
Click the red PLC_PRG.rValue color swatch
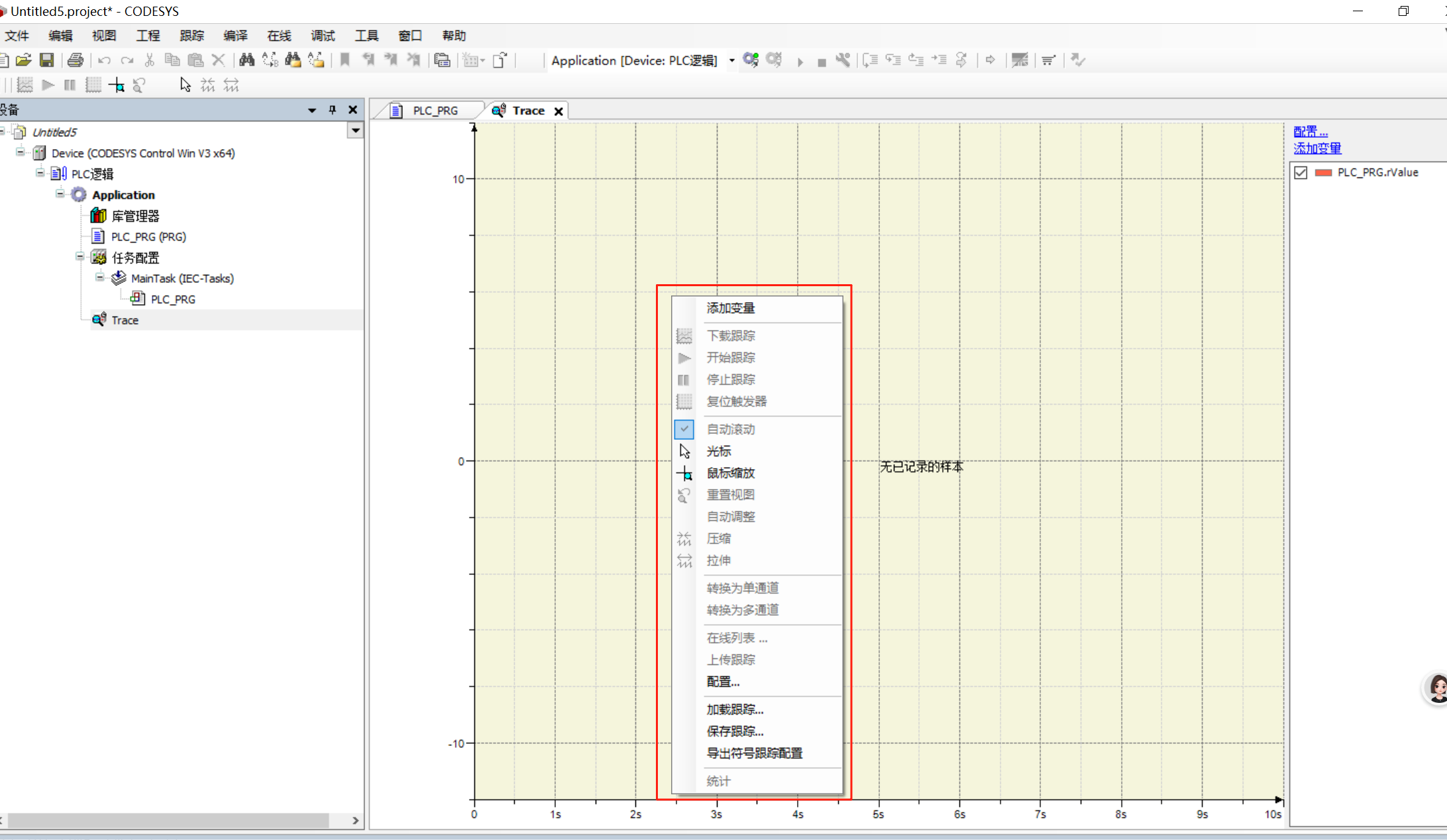1323,173
